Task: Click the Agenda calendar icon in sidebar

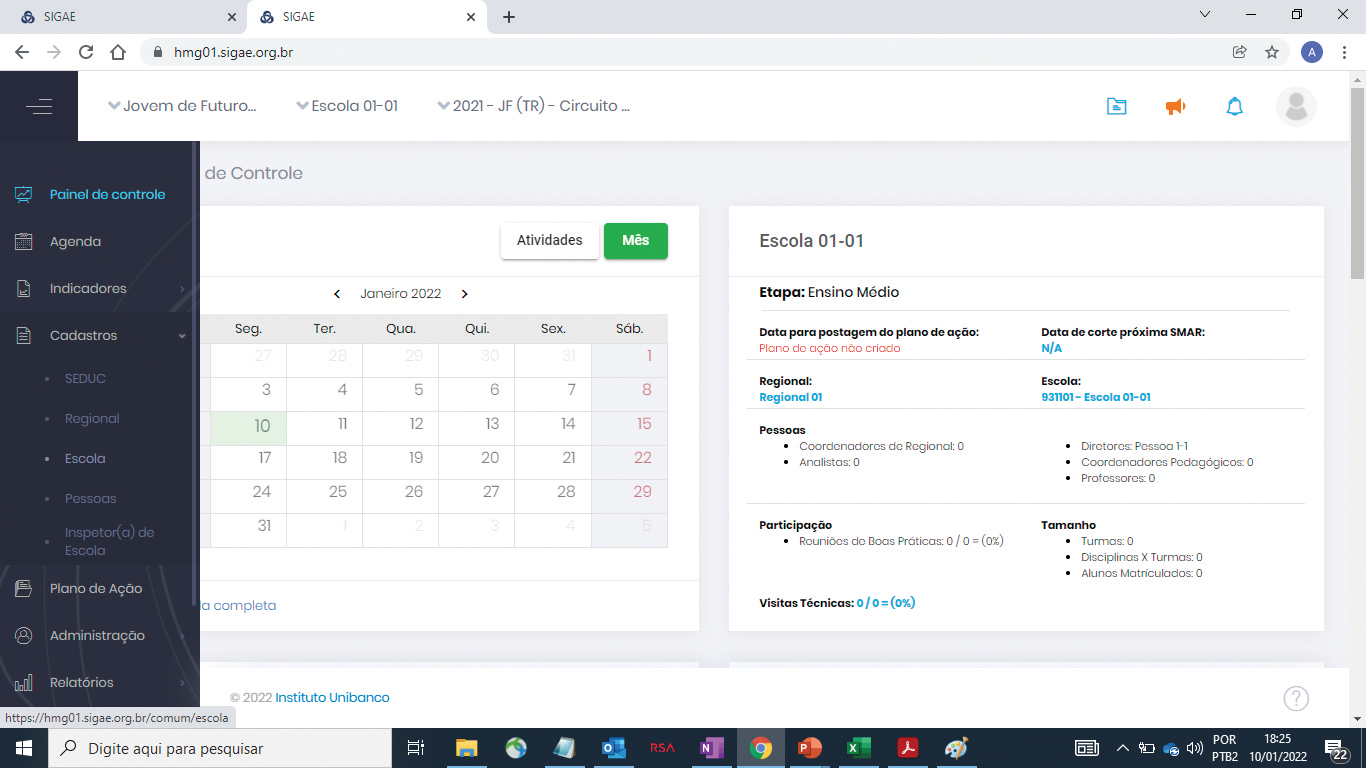Action: pyautogui.click(x=24, y=242)
